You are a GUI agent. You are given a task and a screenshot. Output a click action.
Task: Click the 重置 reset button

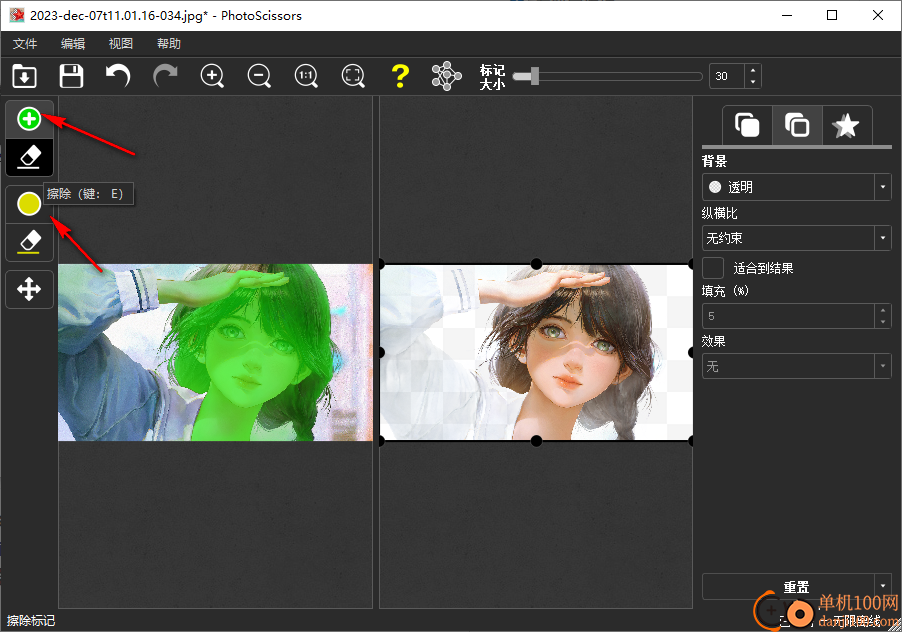pos(789,587)
